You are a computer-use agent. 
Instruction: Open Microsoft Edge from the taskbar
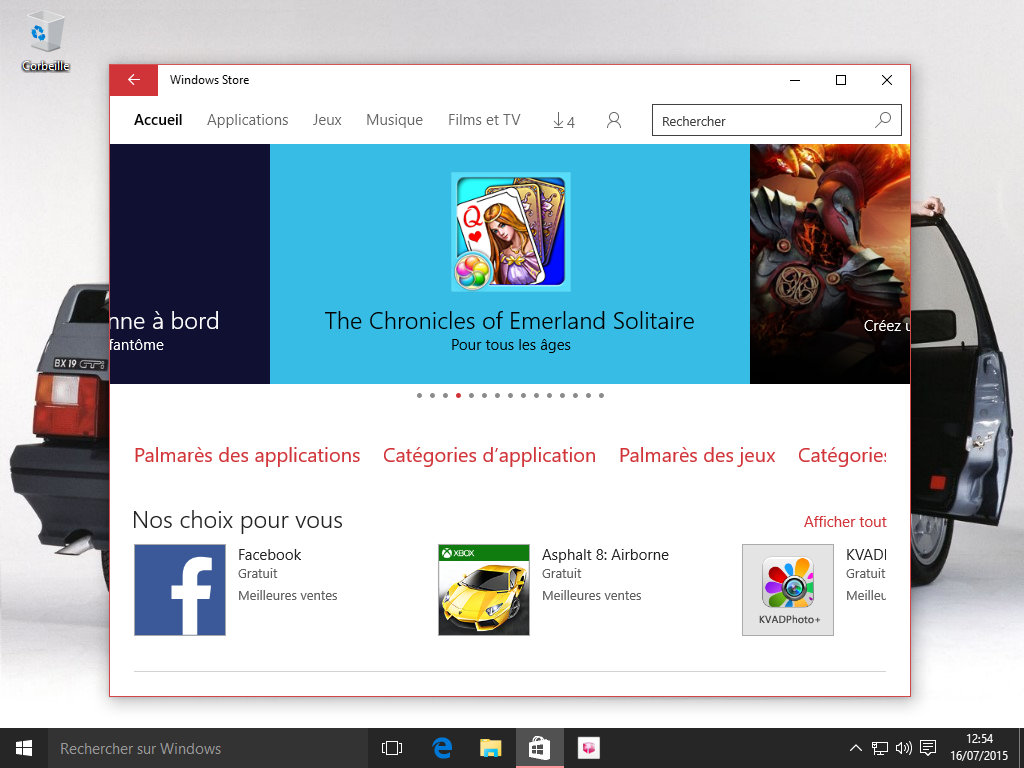442,748
